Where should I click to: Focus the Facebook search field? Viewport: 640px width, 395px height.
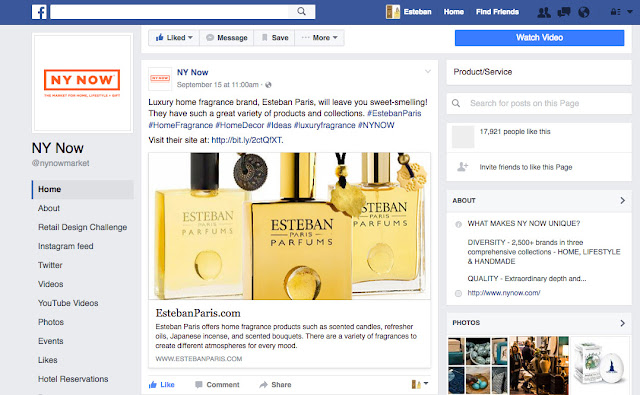click(169, 12)
